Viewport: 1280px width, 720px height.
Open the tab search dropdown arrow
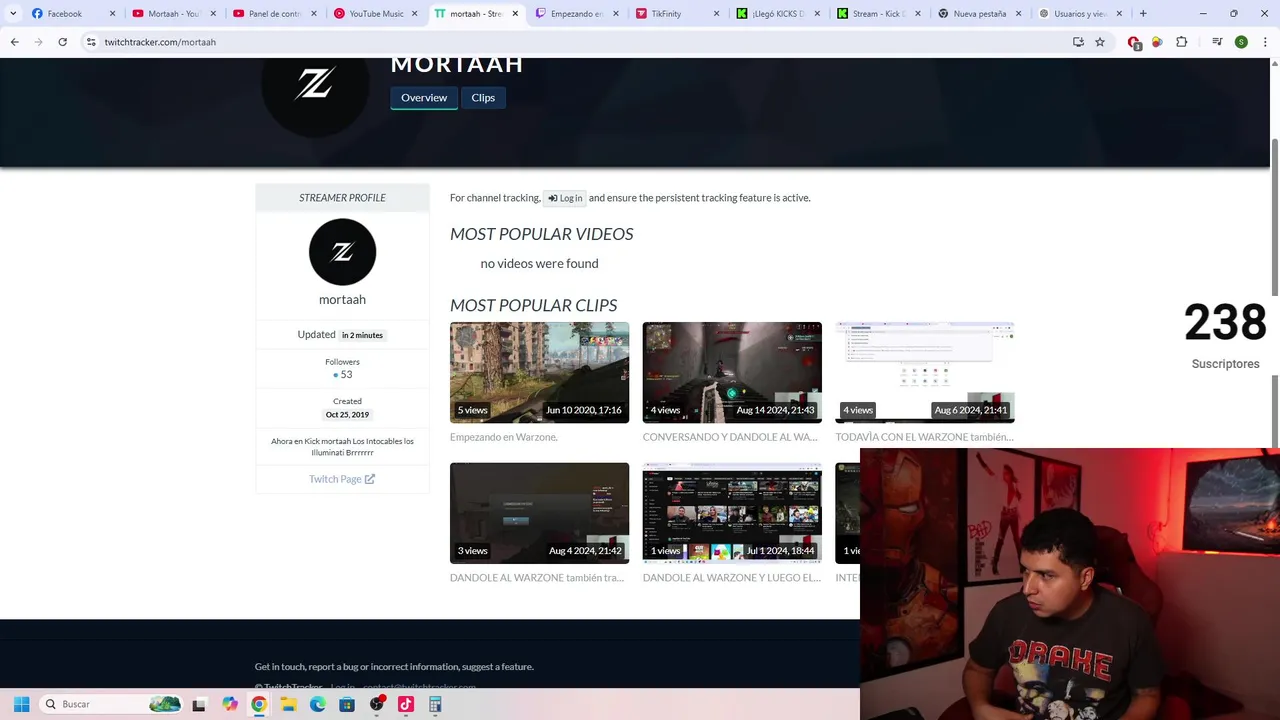(x=13, y=14)
